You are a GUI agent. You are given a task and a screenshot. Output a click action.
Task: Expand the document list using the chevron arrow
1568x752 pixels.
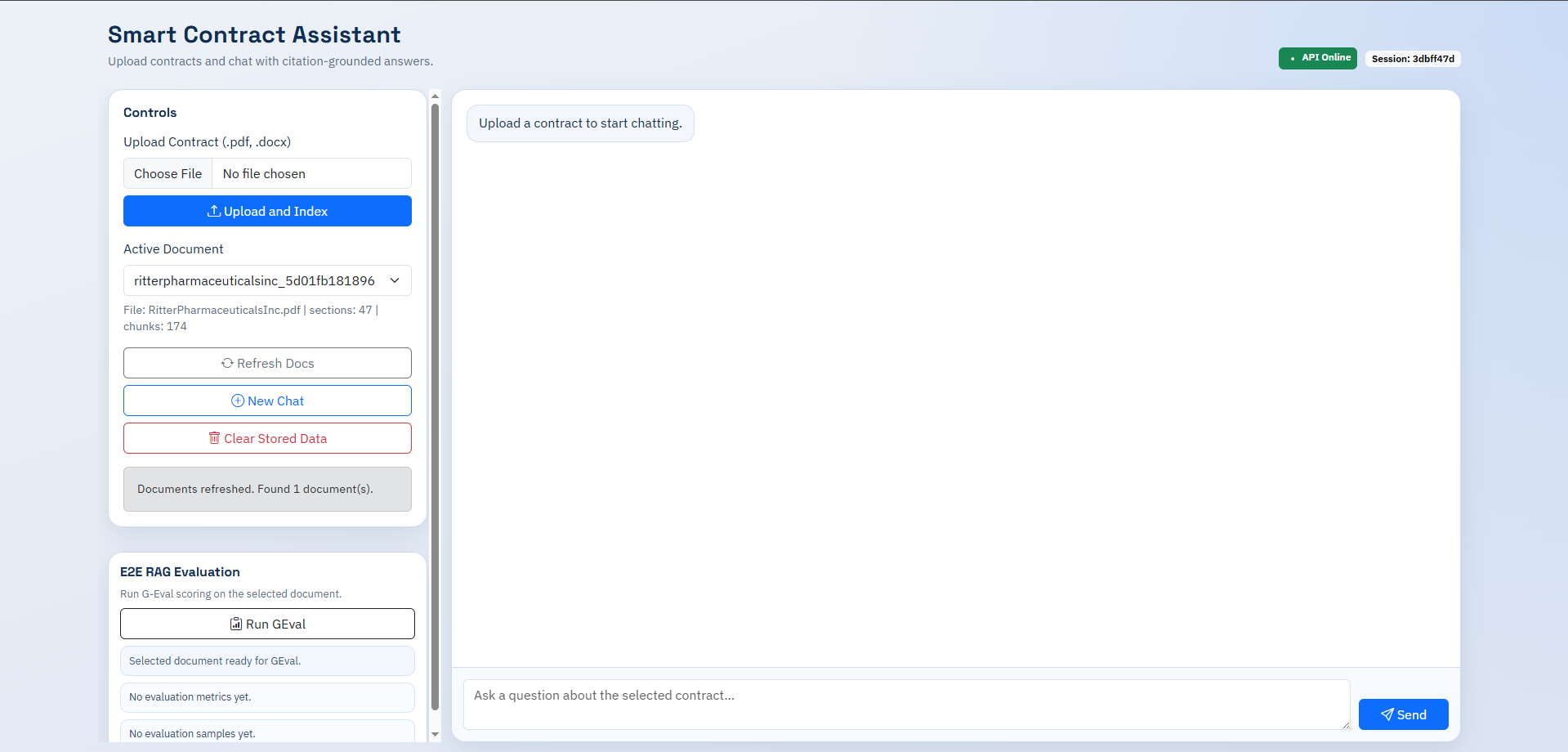(395, 280)
